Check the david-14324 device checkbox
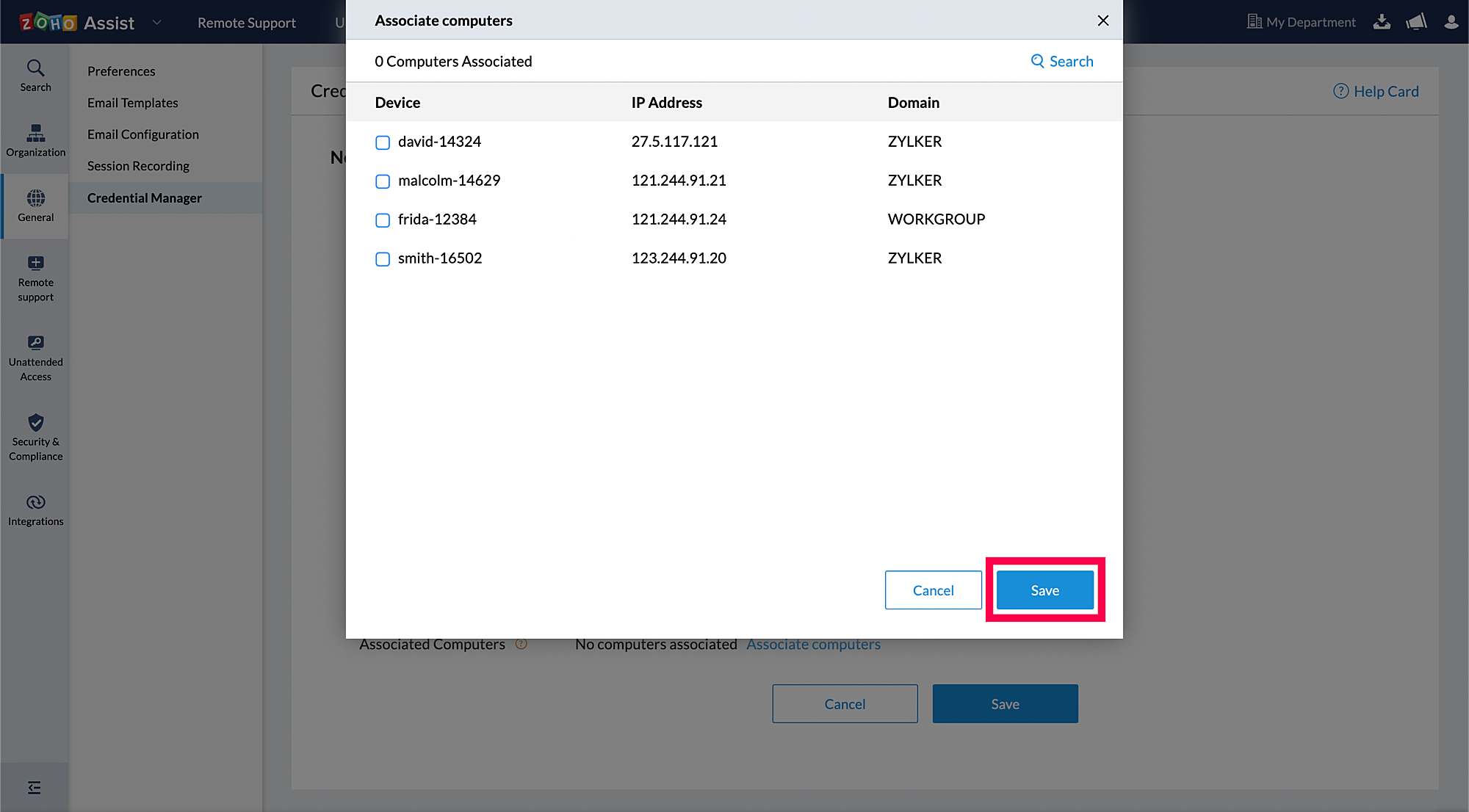This screenshot has height=812, width=1469. click(383, 142)
